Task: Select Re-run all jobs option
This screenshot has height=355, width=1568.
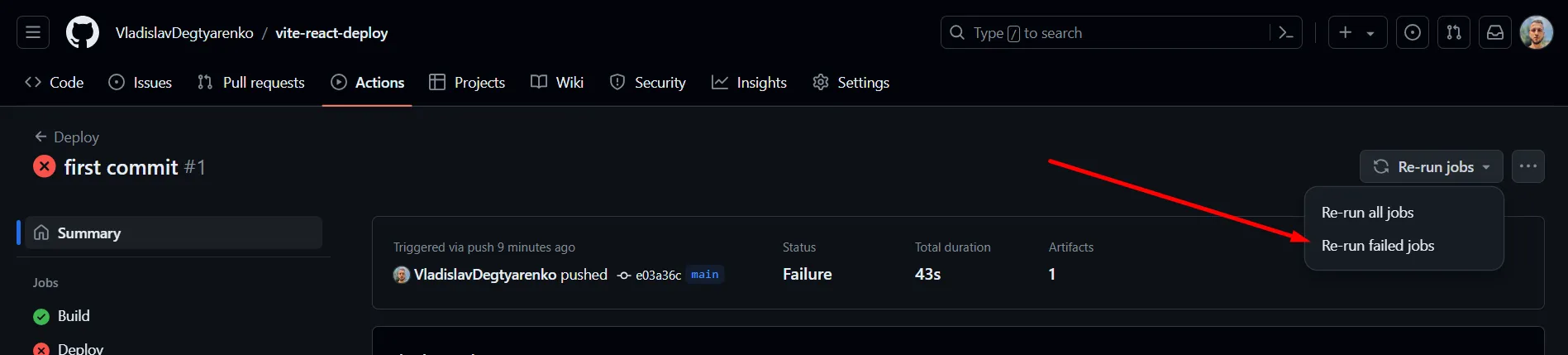Action: click(1368, 213)
